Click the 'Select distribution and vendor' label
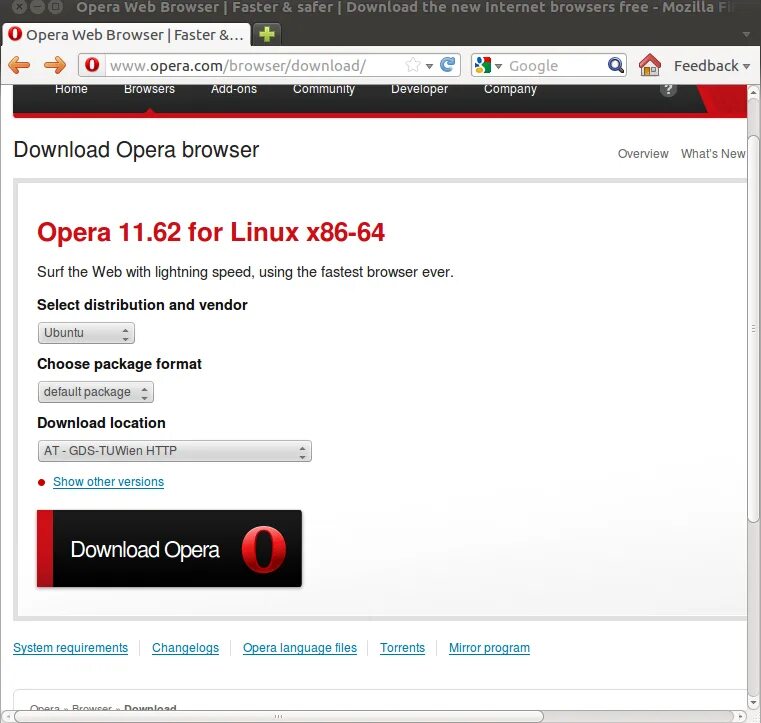 point(142,305)
